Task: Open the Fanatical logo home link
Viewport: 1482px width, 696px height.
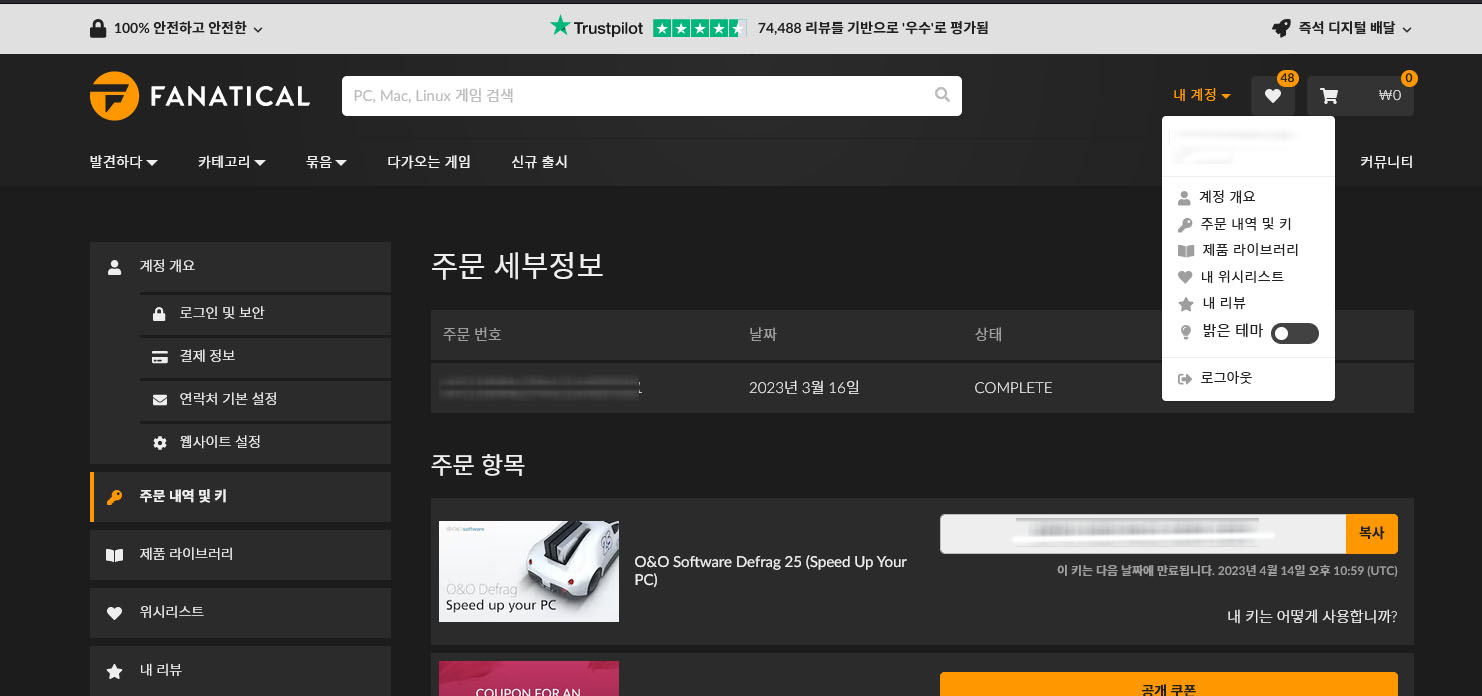Action: [200, 96]
